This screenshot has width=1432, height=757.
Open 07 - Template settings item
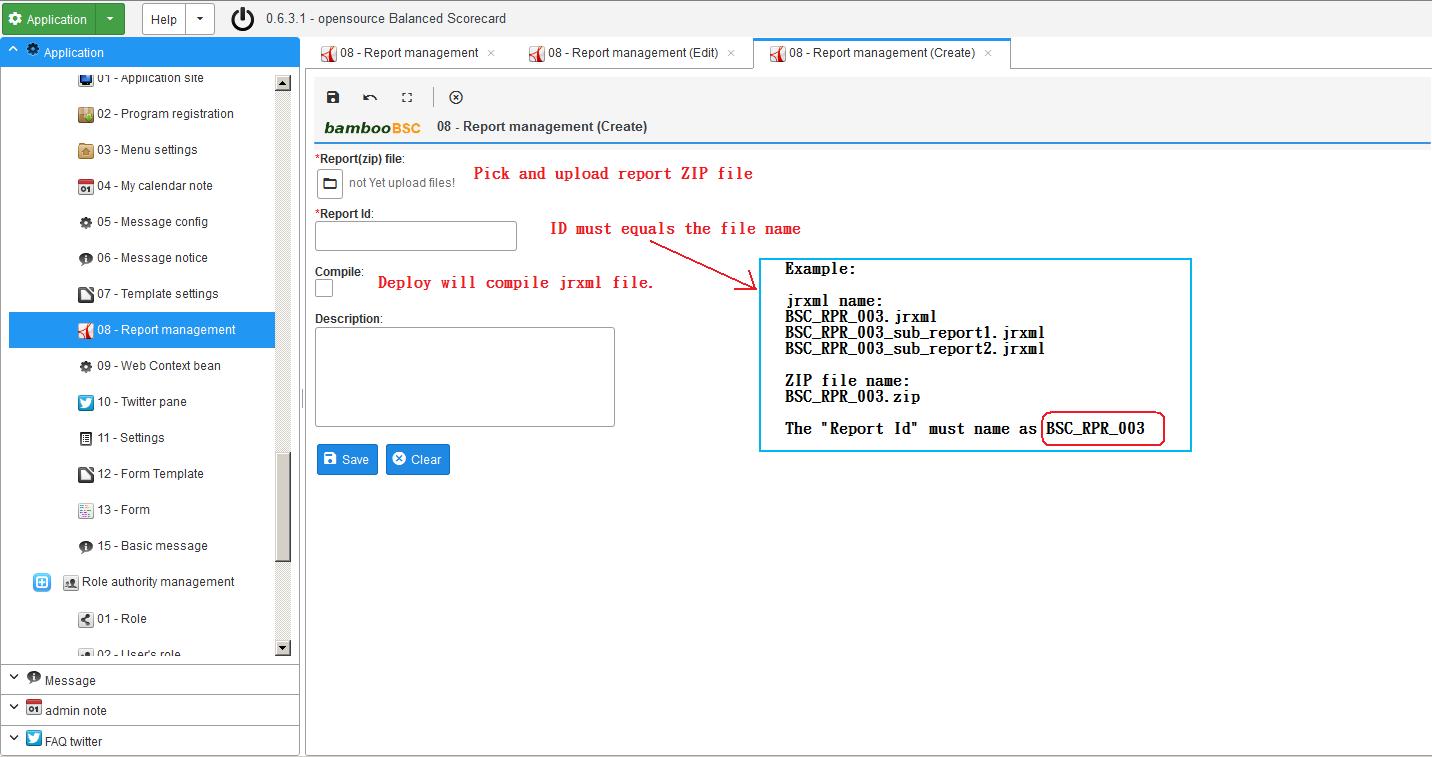click(x=148, y=294)
